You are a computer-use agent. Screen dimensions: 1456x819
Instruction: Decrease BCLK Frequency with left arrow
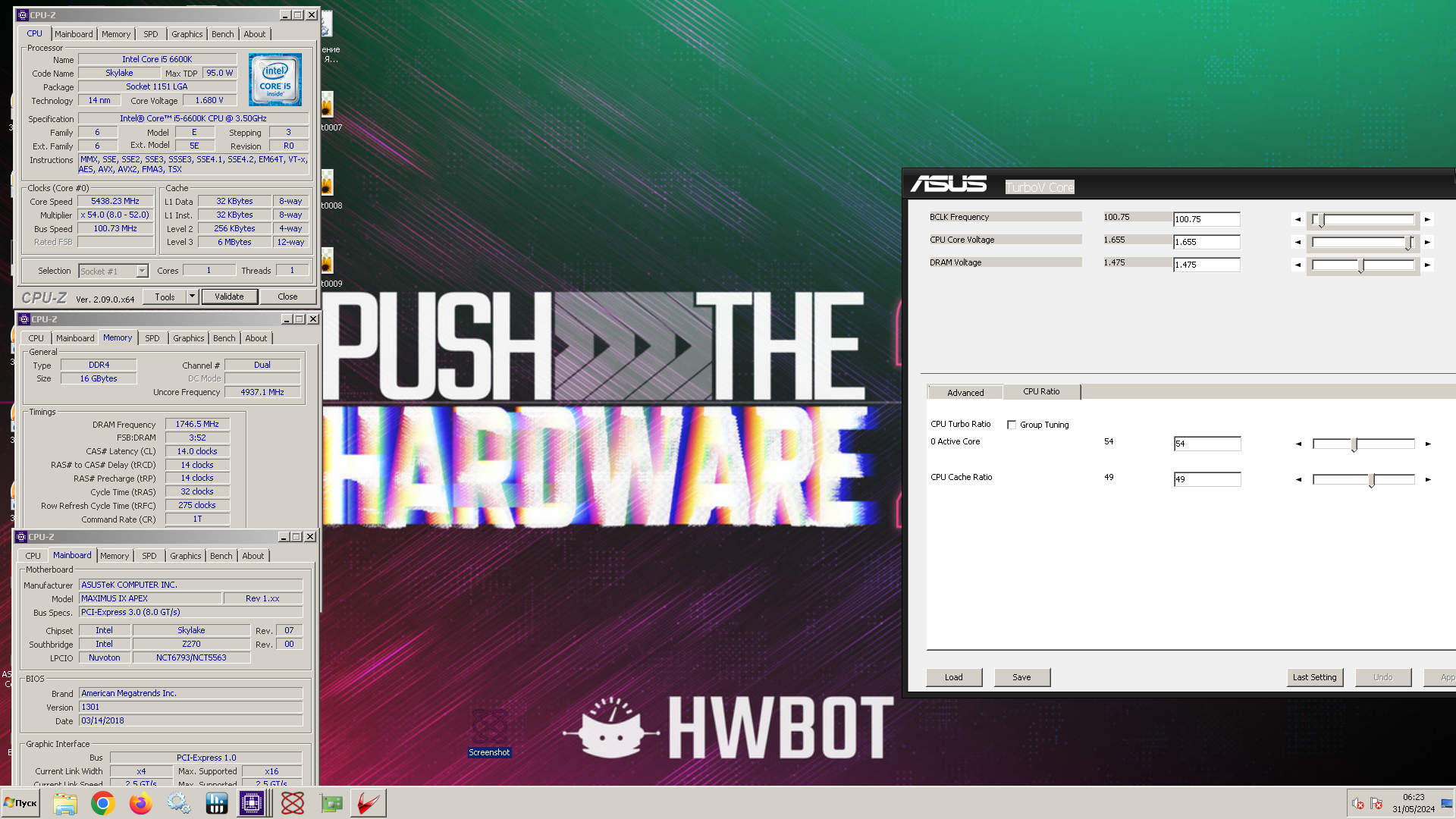pos(1298,220)
